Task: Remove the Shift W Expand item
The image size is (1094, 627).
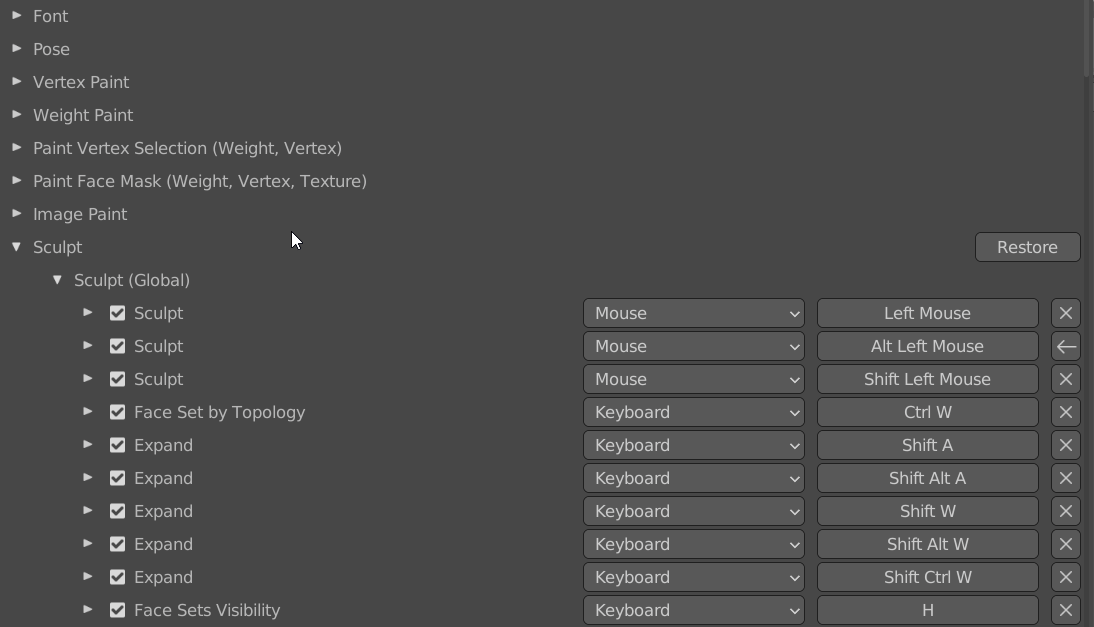Action: tap(1065, 511)
